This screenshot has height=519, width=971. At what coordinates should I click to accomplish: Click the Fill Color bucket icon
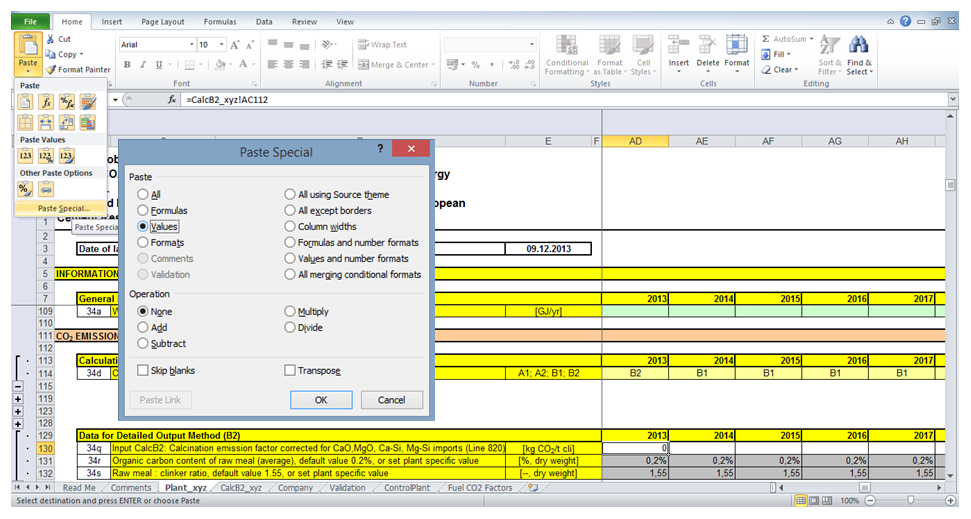(x=219, y=64)
